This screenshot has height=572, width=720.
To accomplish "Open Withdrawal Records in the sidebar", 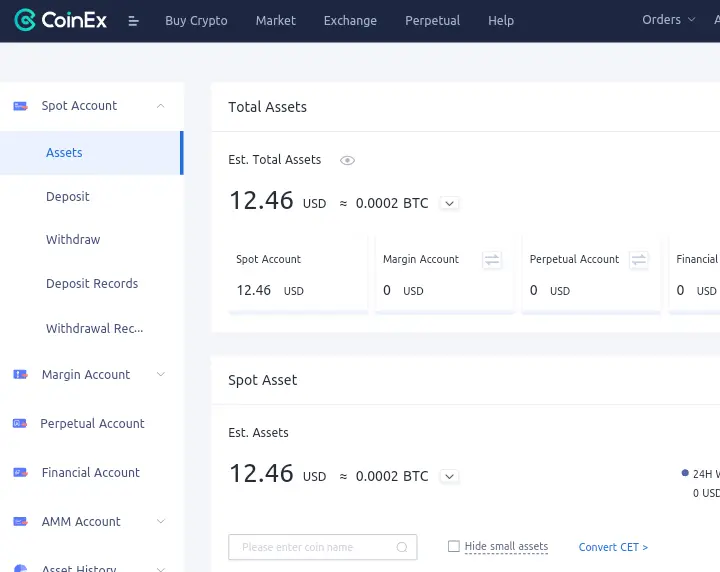I will 95,328.
